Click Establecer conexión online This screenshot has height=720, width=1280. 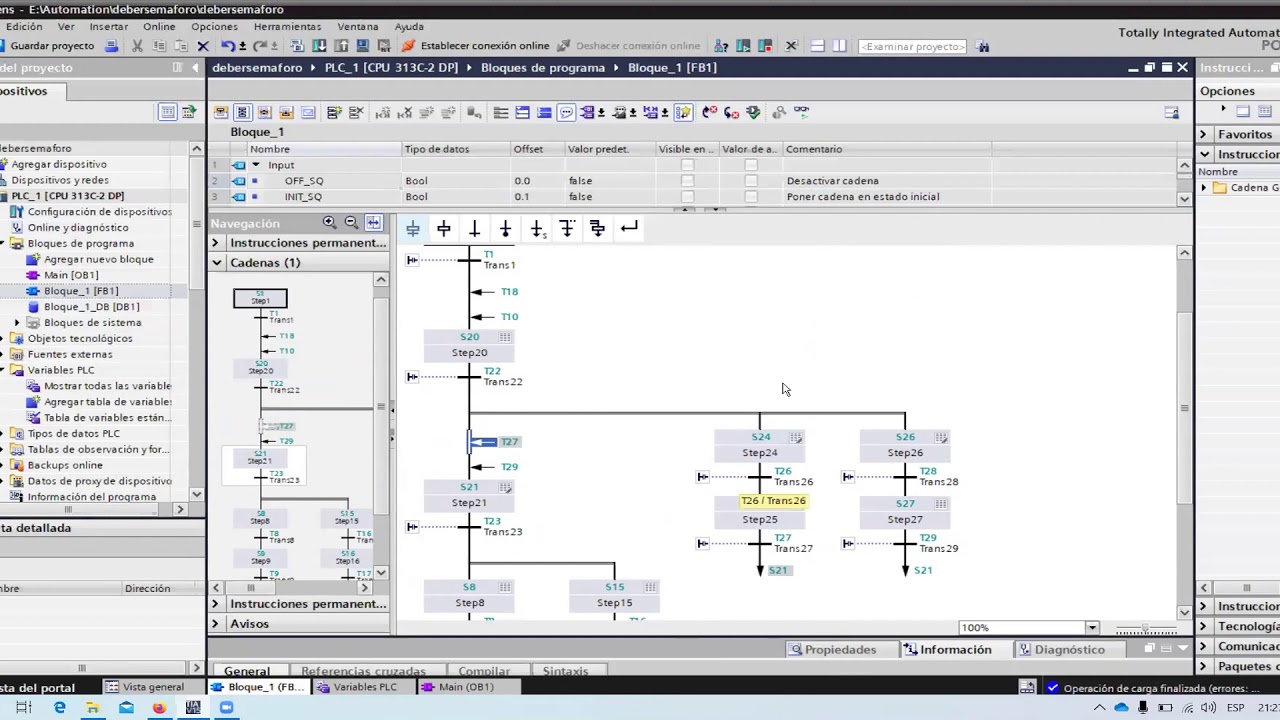point(475,46)
